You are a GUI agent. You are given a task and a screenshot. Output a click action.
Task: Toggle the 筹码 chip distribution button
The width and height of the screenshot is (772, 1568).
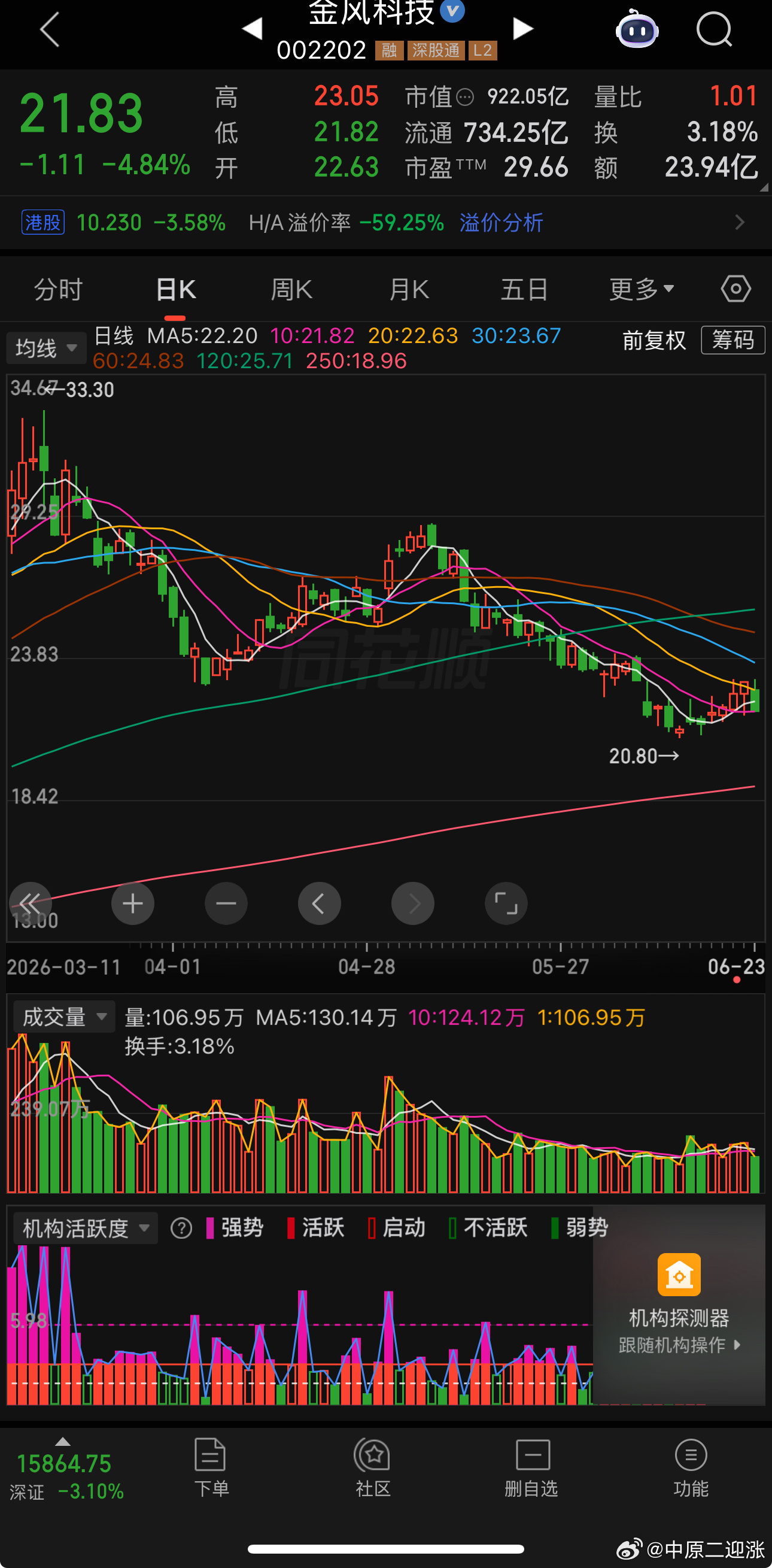click(733, 339)
